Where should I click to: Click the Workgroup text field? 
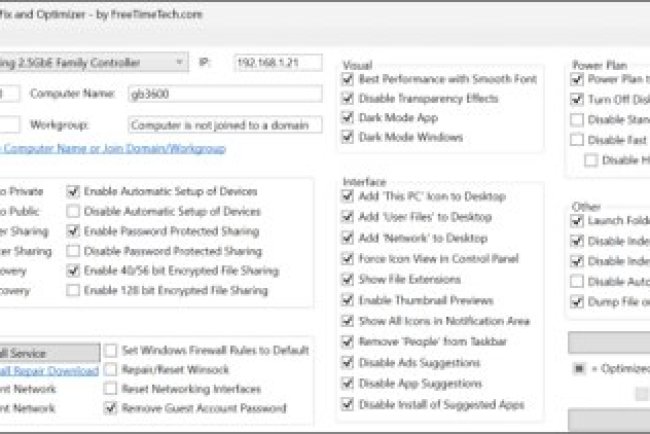click(224, 125)
